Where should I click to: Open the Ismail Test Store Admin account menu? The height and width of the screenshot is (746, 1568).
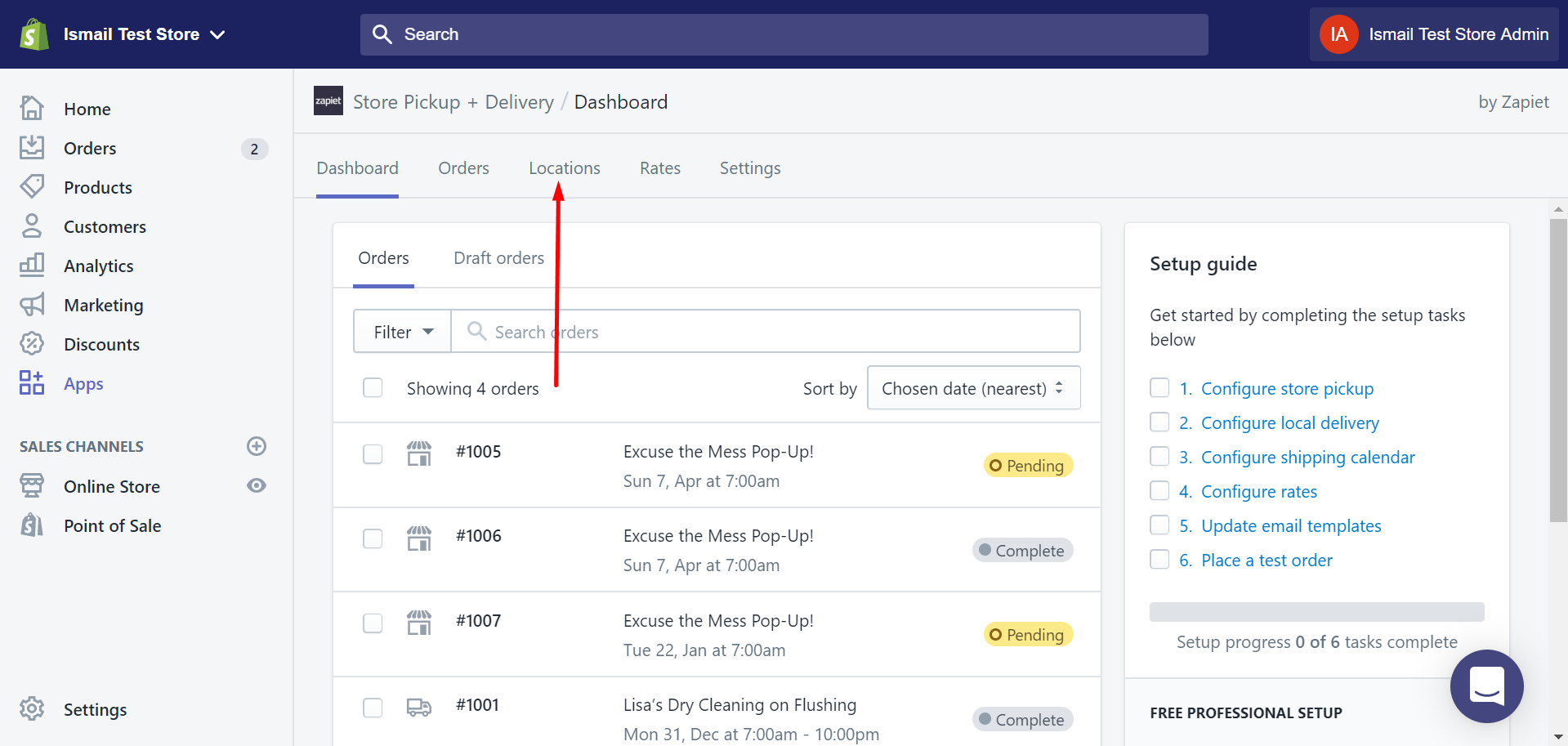pyautogui.click(x=1436, y=34)
